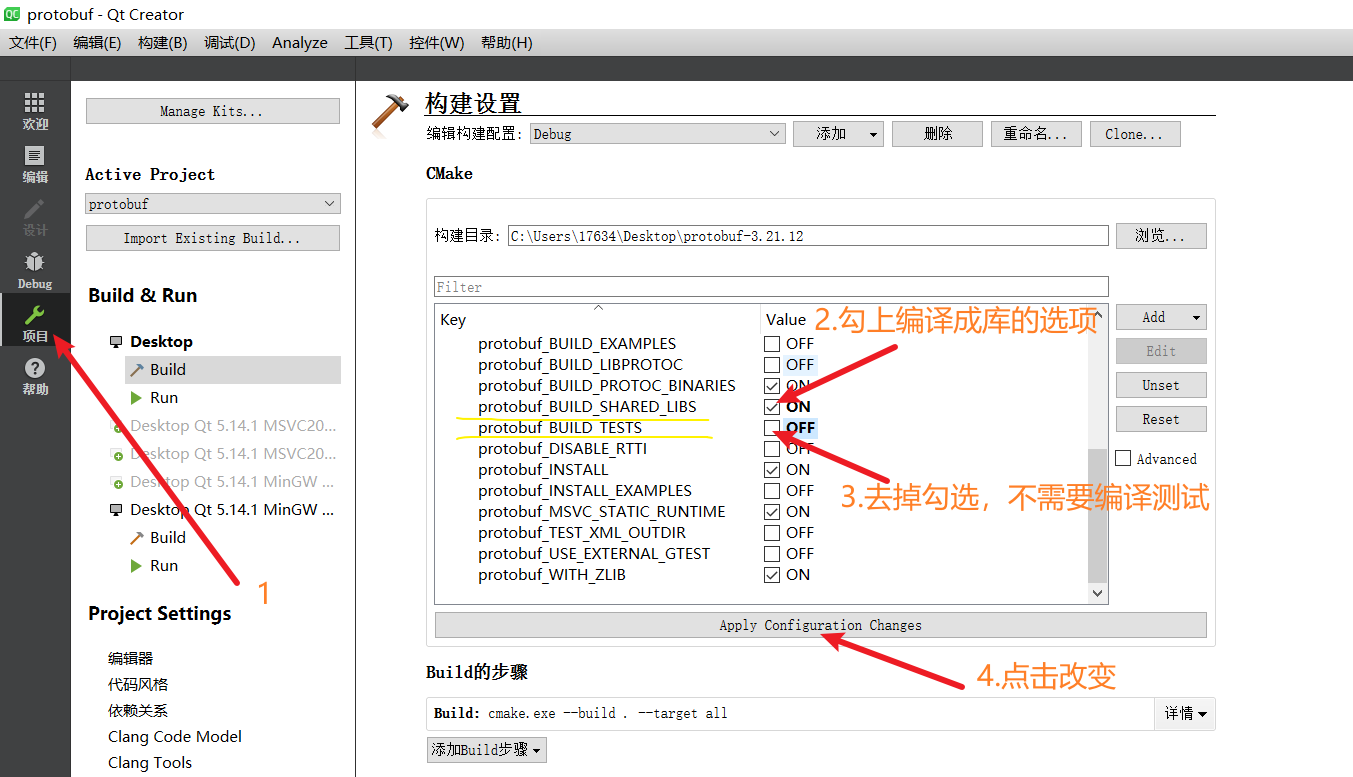1353x777 pixels.
Task: Toggle protobuf_BUILD_PROTOC_BINARIES checkbox
Action: pos(772,386)
